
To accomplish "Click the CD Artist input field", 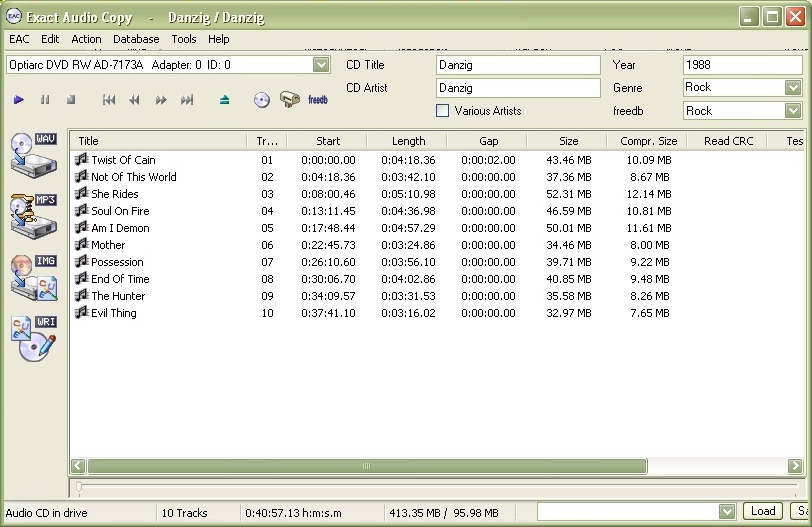I will pos(518,88).
